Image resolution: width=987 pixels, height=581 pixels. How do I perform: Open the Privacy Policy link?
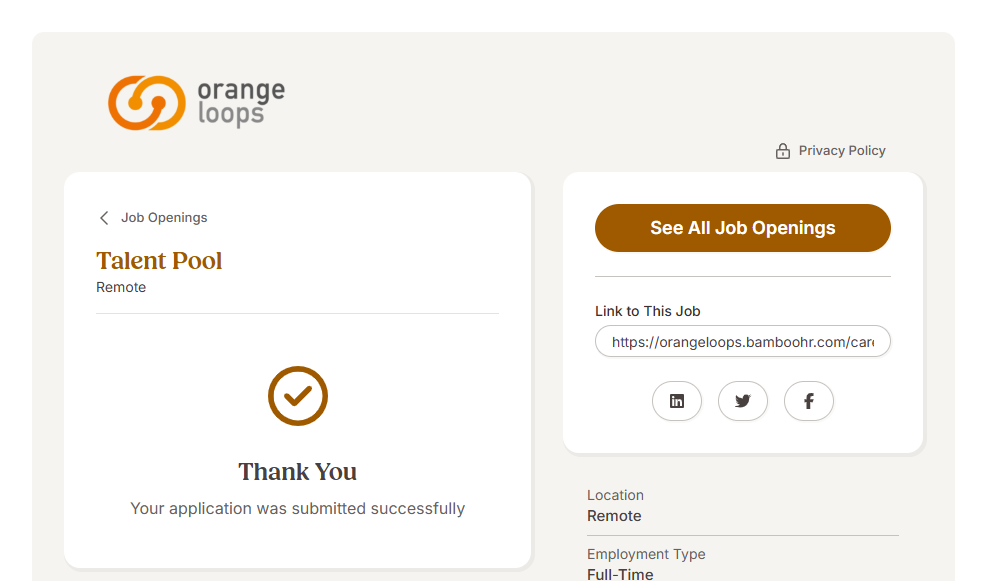tap(842, 151)
